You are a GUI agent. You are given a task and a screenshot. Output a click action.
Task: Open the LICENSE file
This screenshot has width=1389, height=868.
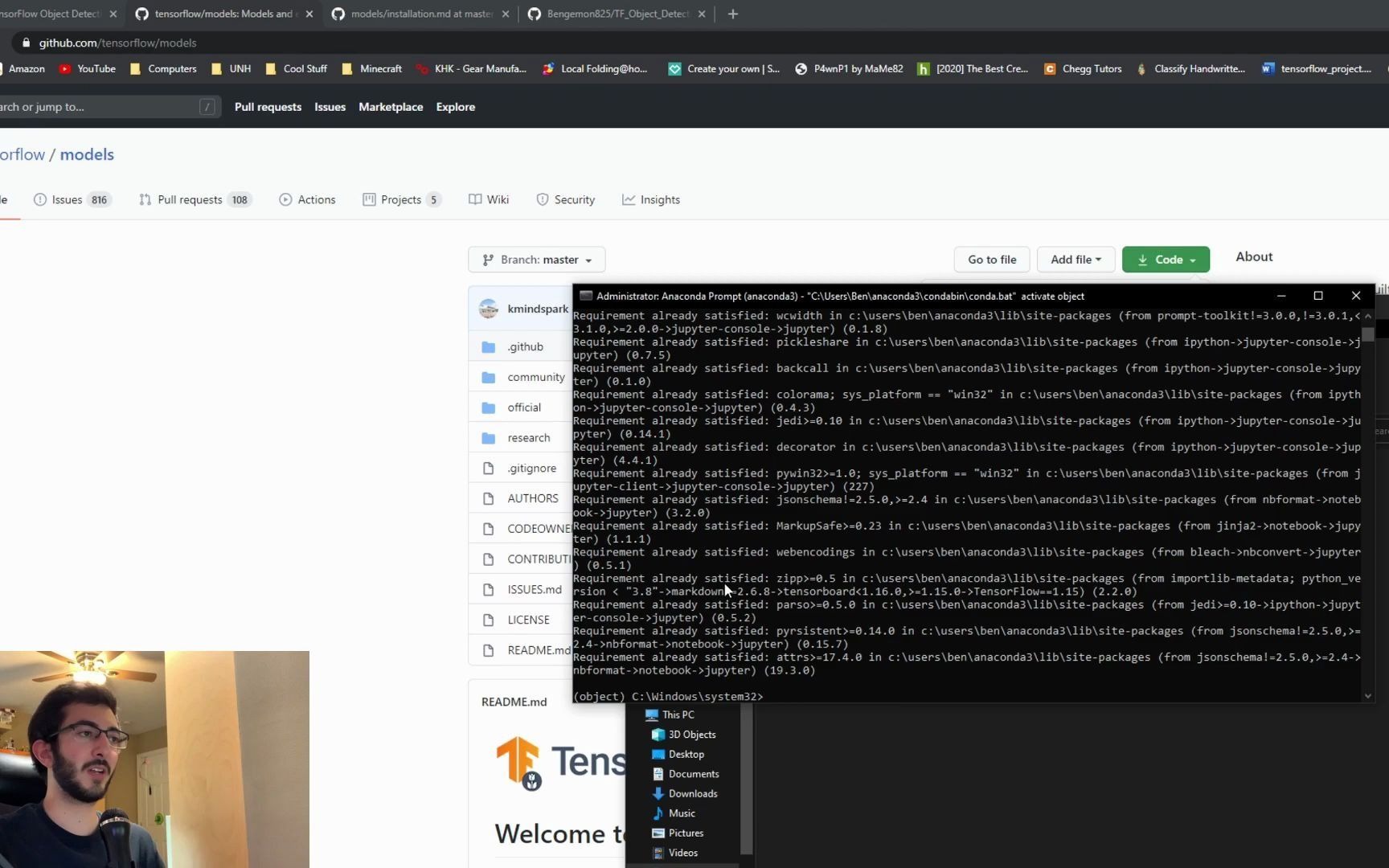click(528, 620)
